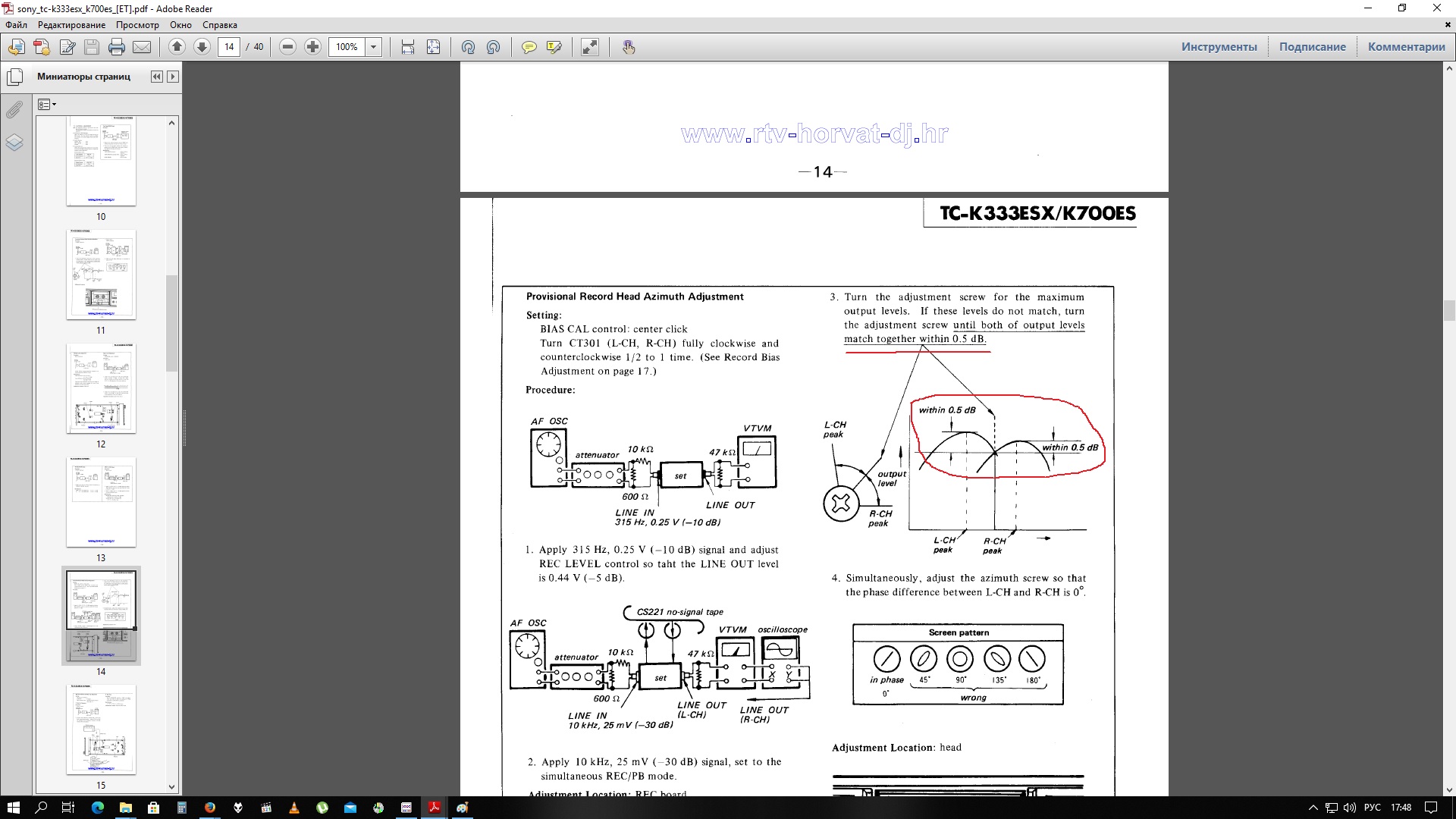Open the Инструменты pane

(x=1219, y=47)
